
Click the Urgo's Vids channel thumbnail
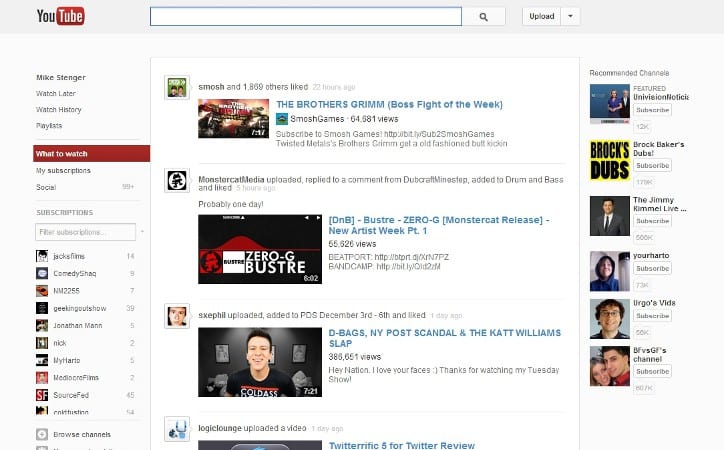coord(609,319)
